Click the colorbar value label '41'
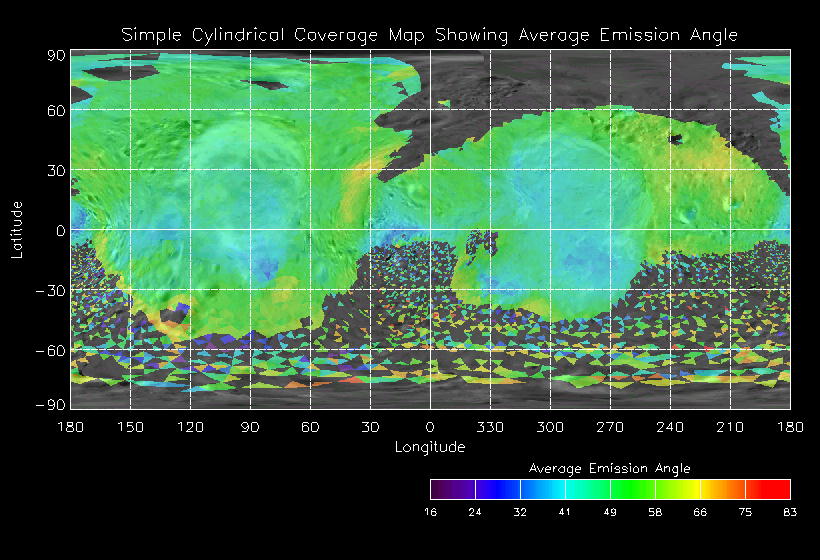Screen dimensions: 820x560 click(x=565, y=512)
